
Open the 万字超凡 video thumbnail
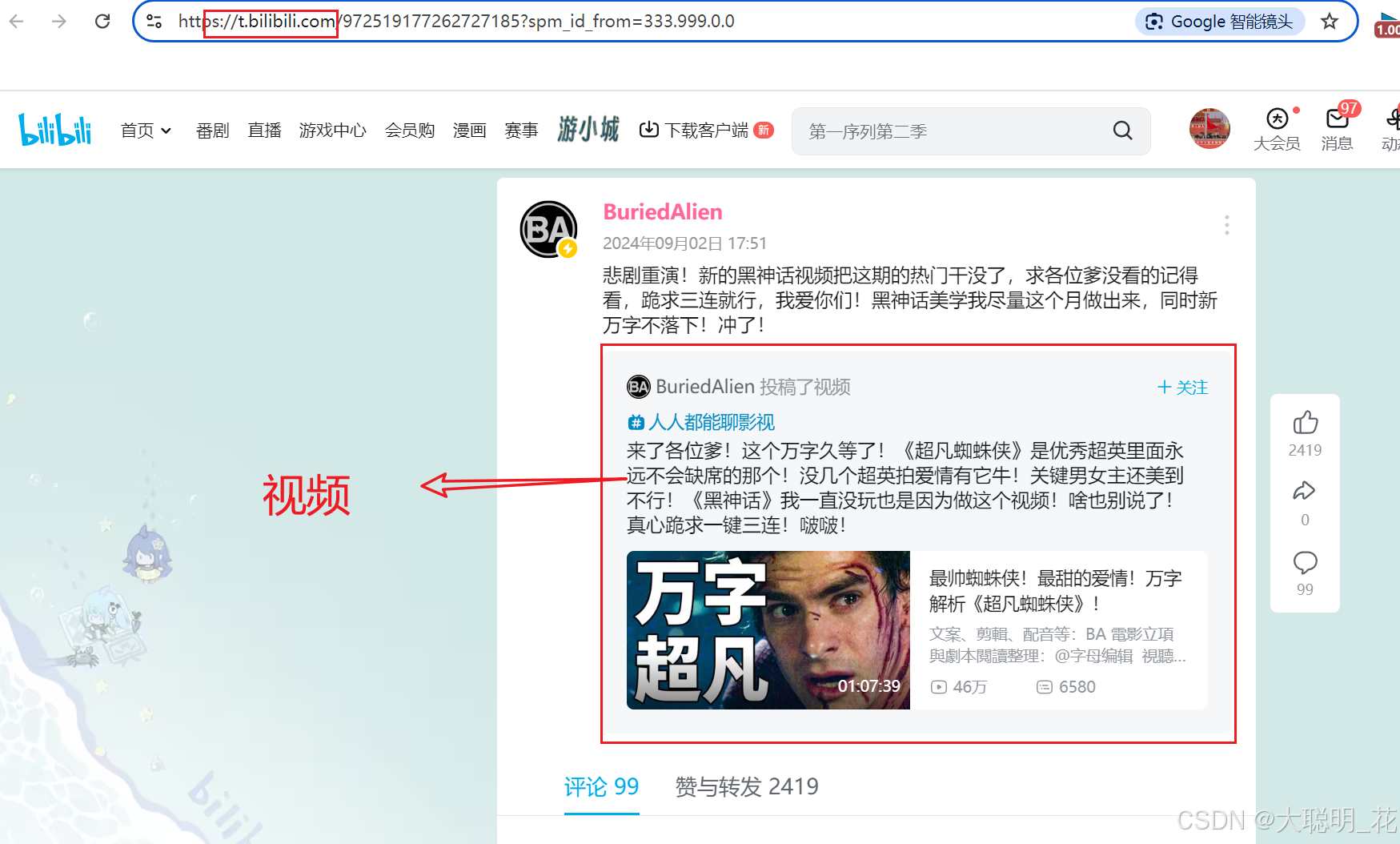tap(768, 630)
